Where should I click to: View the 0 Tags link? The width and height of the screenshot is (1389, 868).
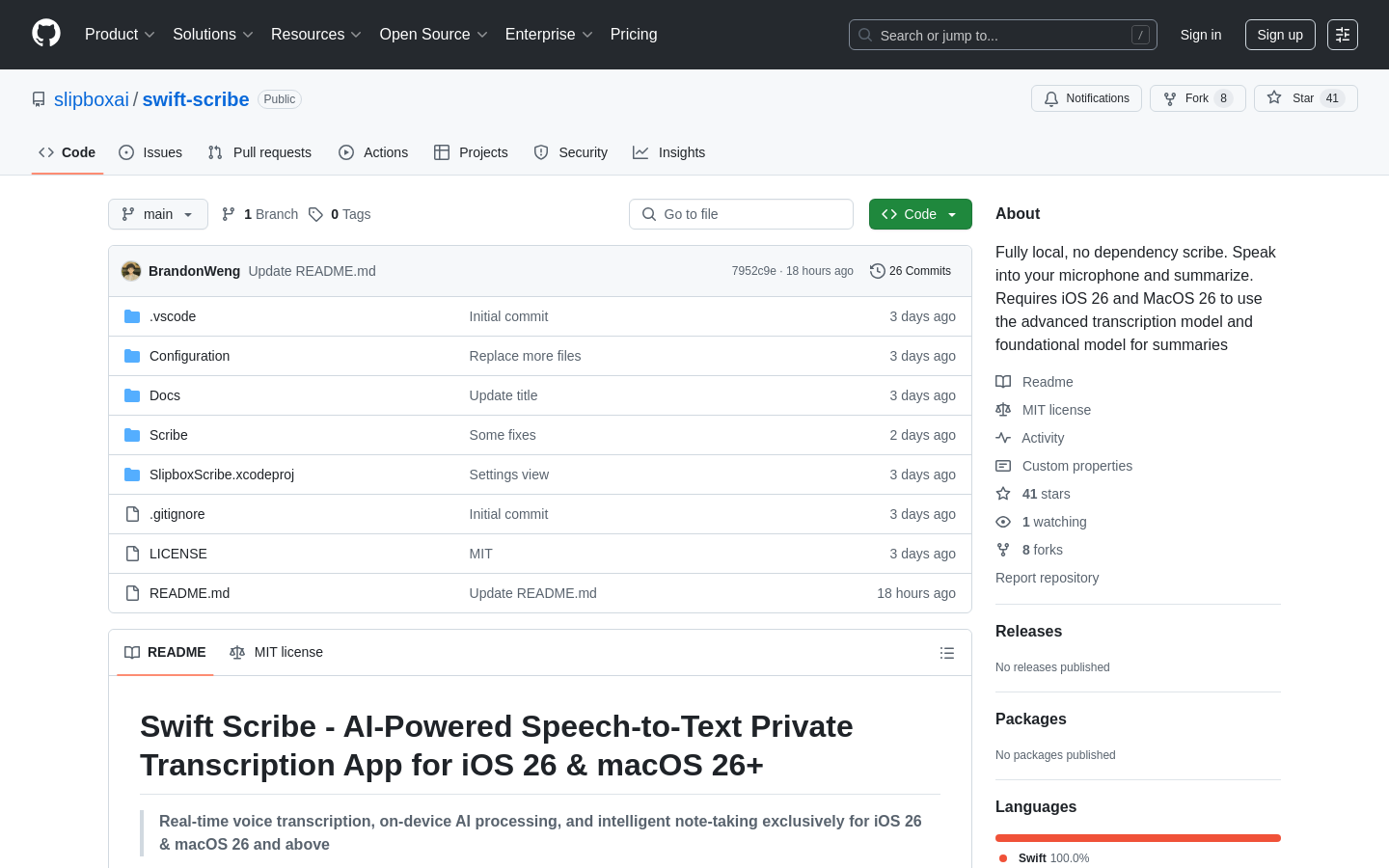tap(340, 214)
